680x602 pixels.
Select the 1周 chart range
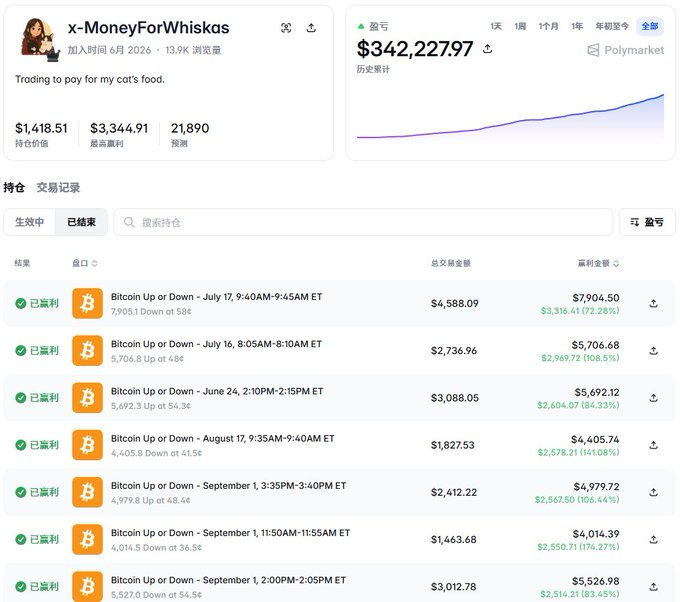coord(520,26)
